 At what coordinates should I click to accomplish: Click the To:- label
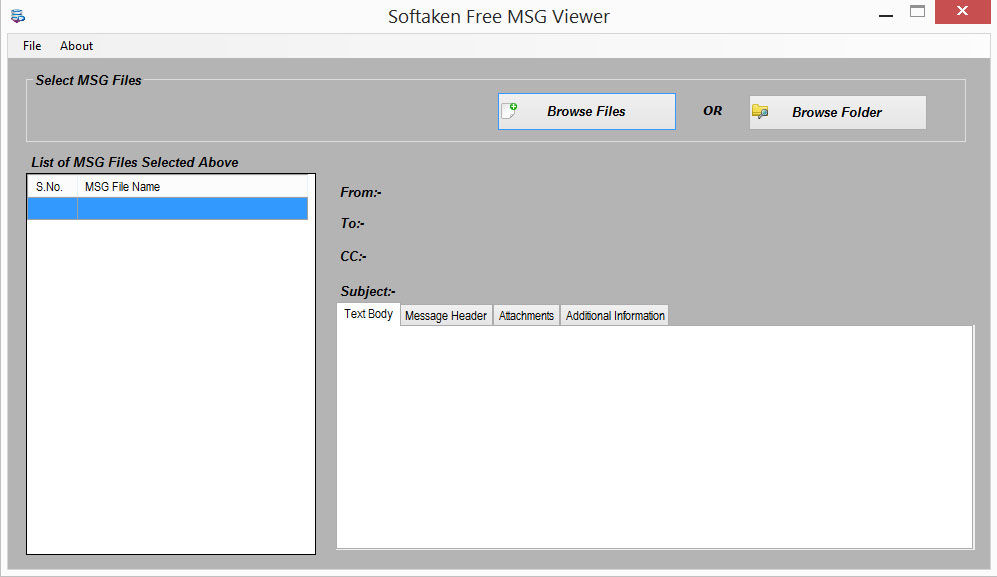[x=352, y=223]
